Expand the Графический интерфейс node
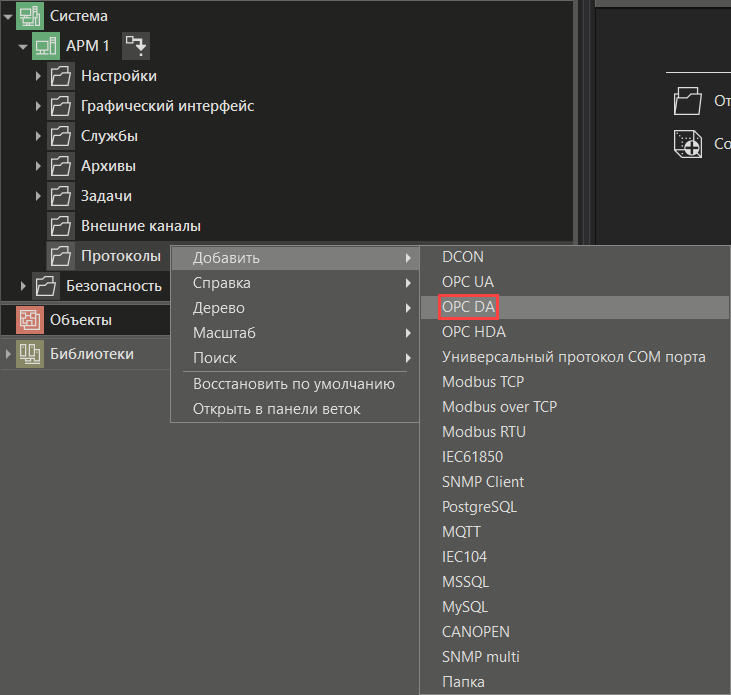Screen dimensions: 731x695 38,106
